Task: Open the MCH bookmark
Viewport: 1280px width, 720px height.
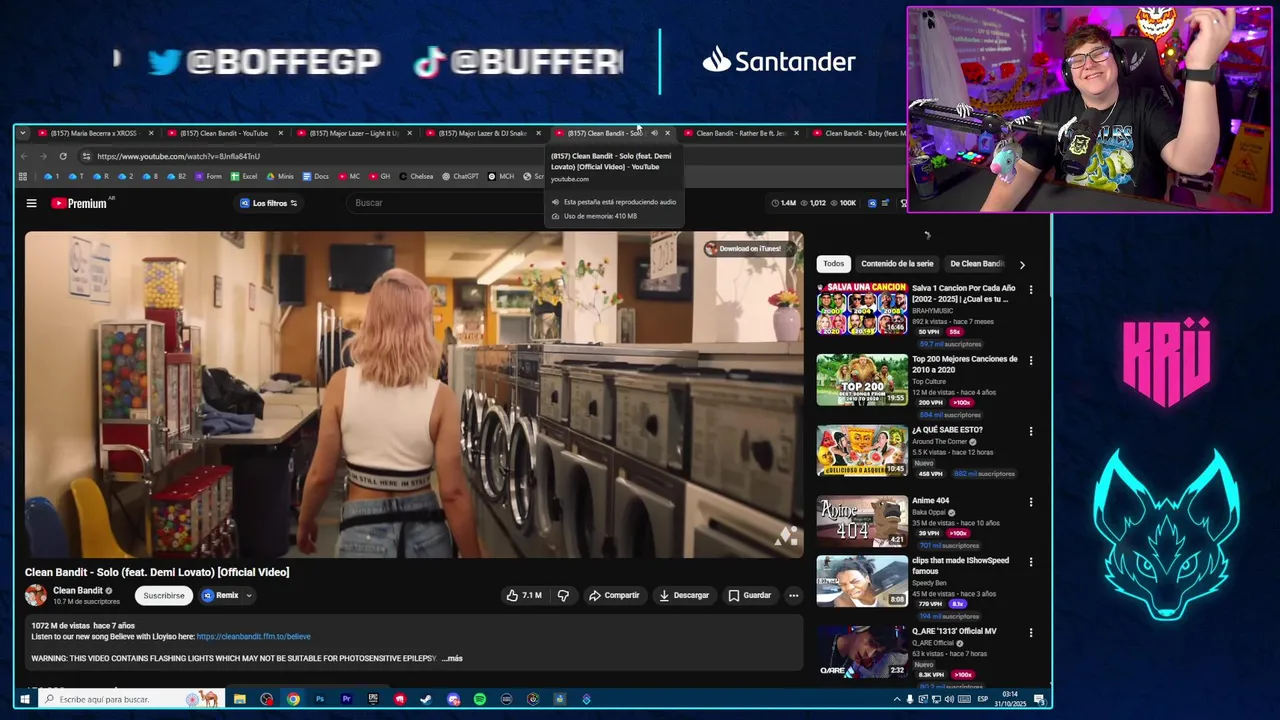Action: click(x=501, y=176)
